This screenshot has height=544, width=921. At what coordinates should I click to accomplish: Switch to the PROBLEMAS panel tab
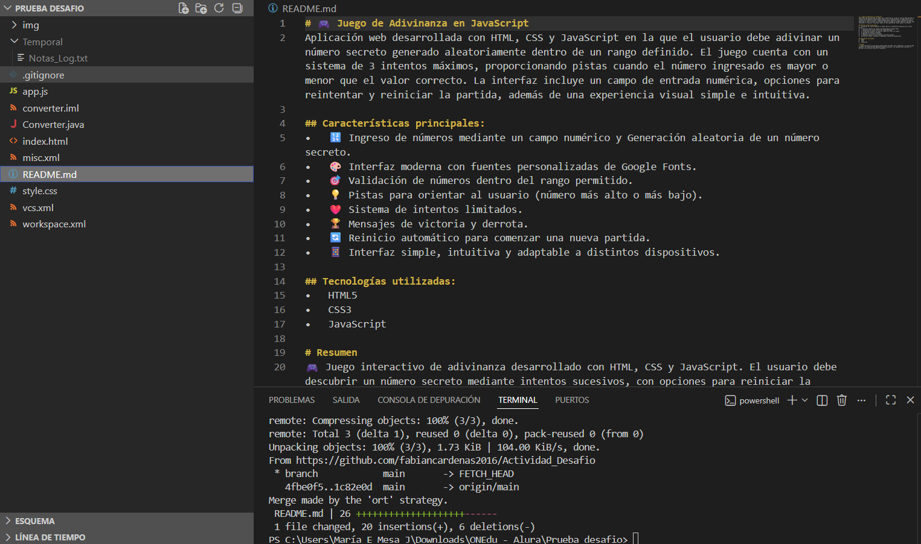(291, 400)
